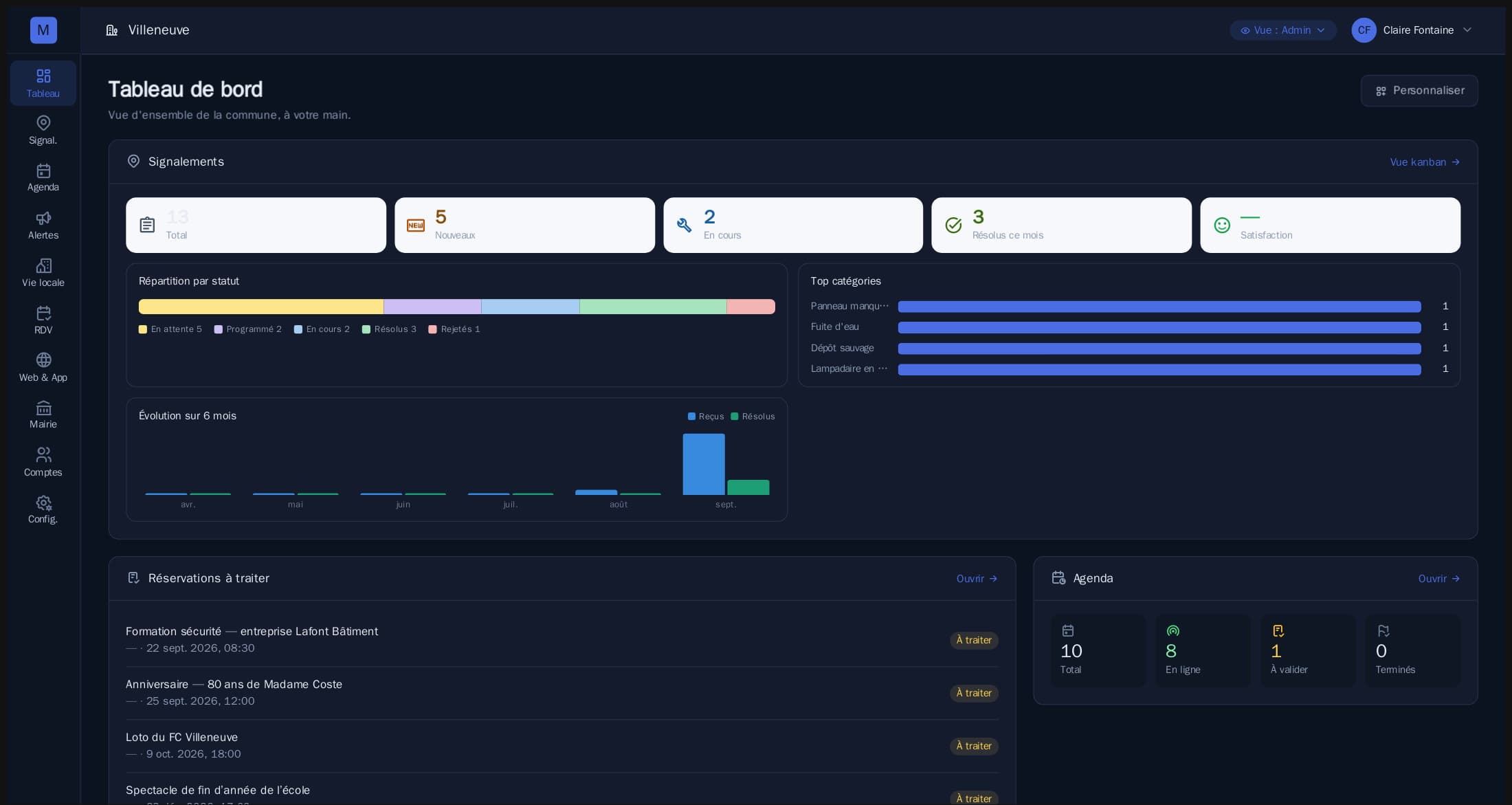Viewport: 1512px width, 805px height.
Task: Click the Panneau manqu… category label
Action: pyautogui.click(x=849, y=306)
